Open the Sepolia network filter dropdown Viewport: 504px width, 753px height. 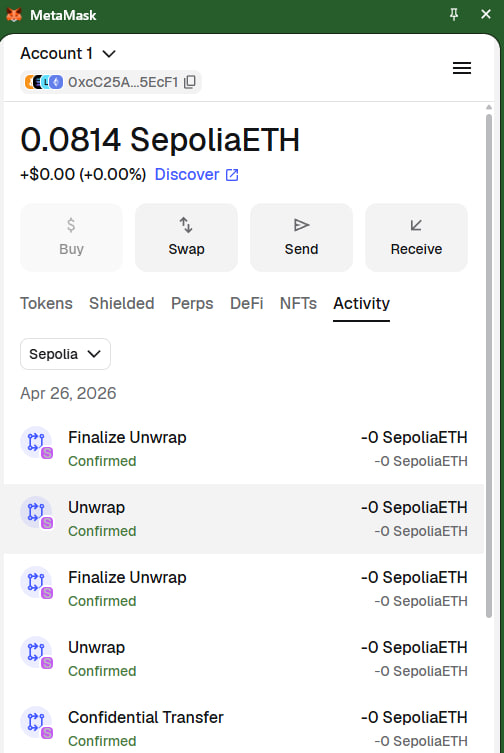click(65, 354)
